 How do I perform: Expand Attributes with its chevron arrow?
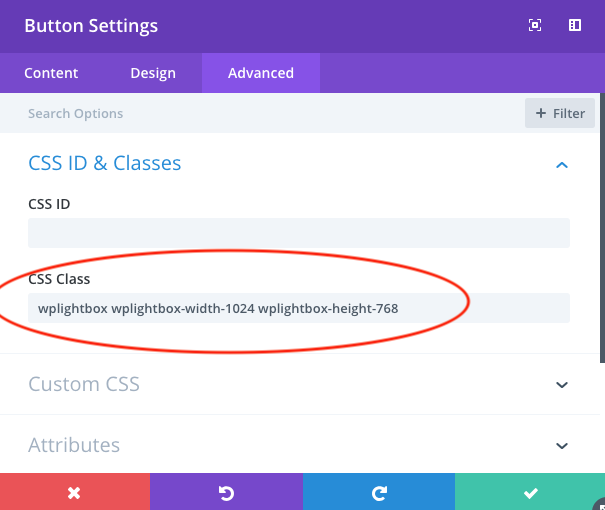(x=562, y=446)
